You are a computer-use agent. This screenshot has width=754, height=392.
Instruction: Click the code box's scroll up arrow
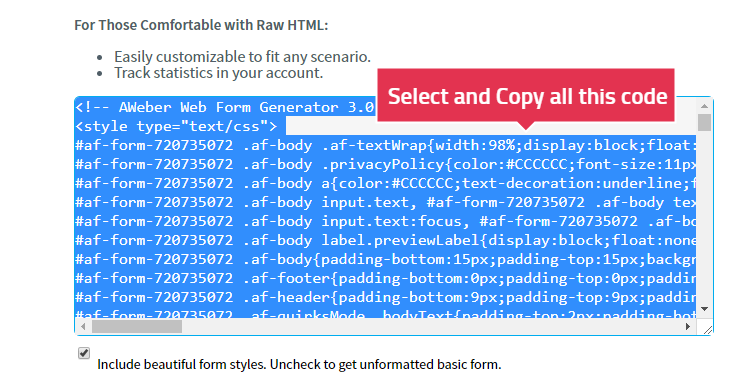[x=704, y=106]
